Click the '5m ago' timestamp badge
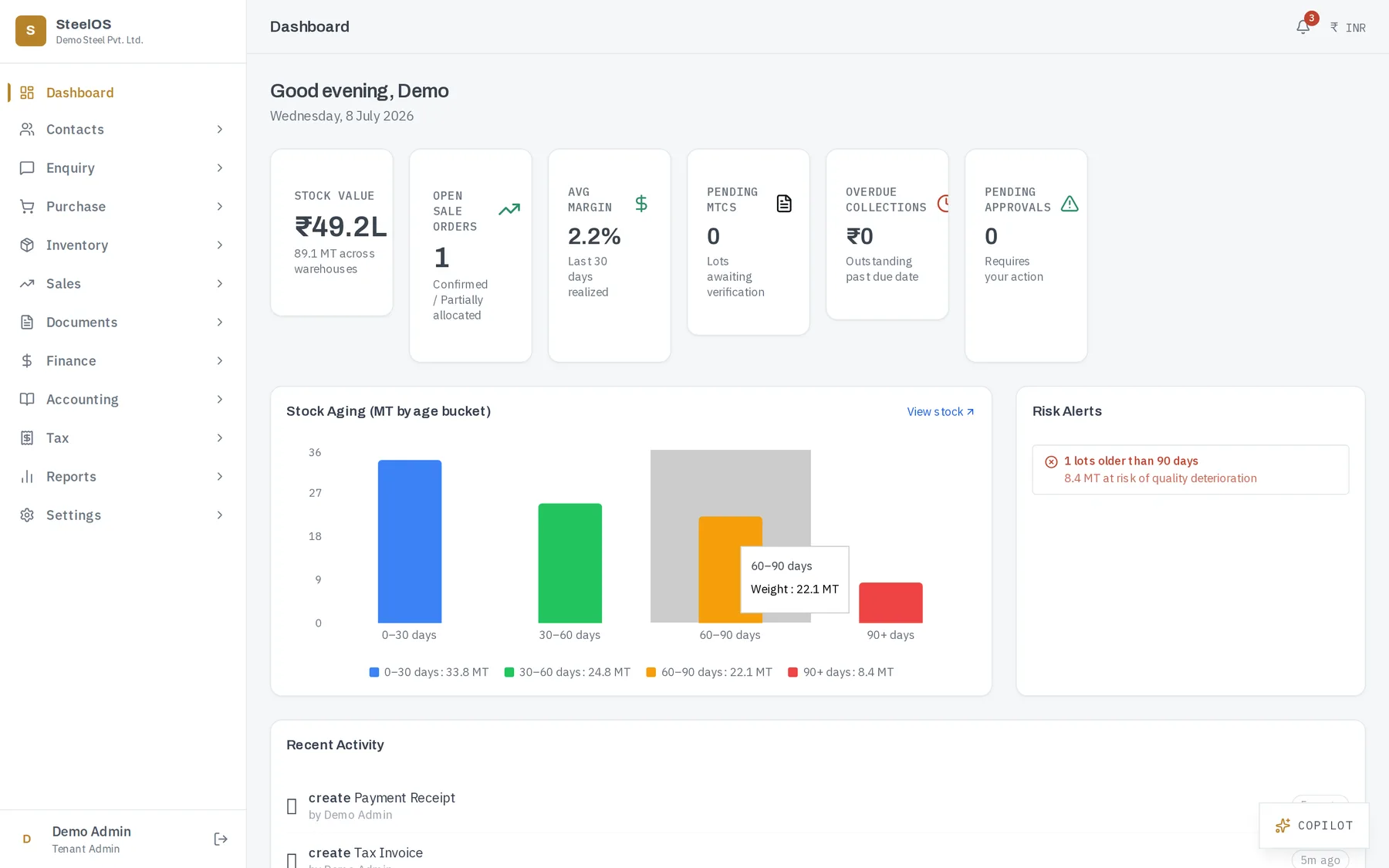1389x868 pixels. click(1320, 860)
